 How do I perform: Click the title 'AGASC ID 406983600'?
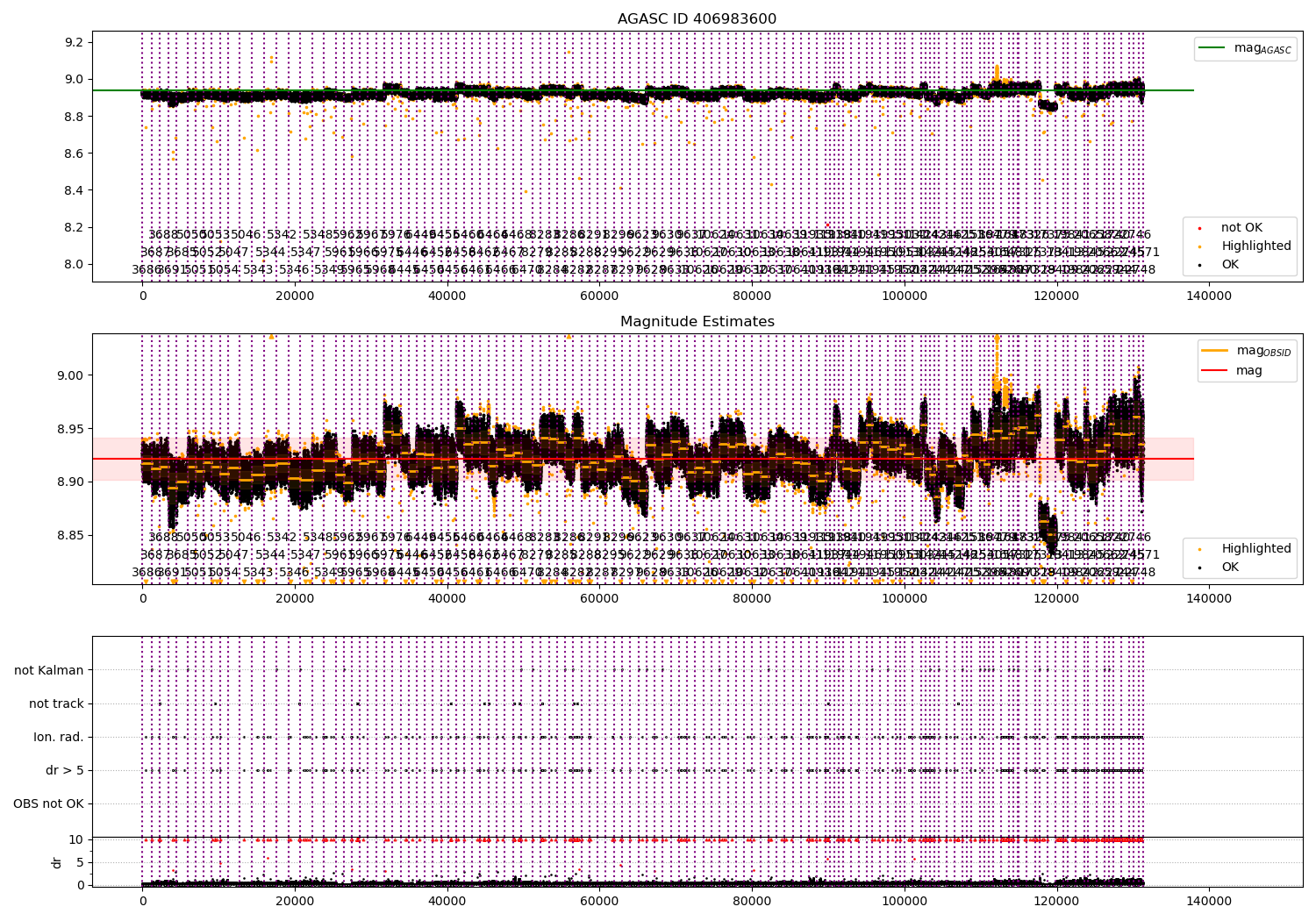(x=697, y=19)
